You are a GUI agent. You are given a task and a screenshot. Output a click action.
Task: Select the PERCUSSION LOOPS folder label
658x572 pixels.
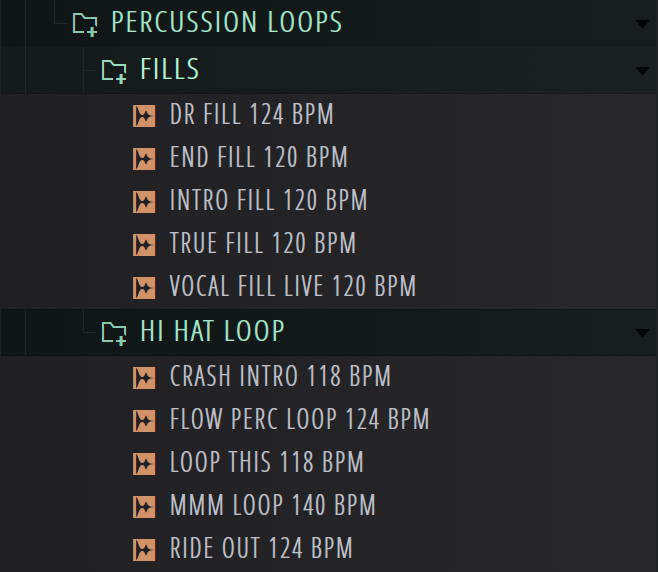coord(227,23)
